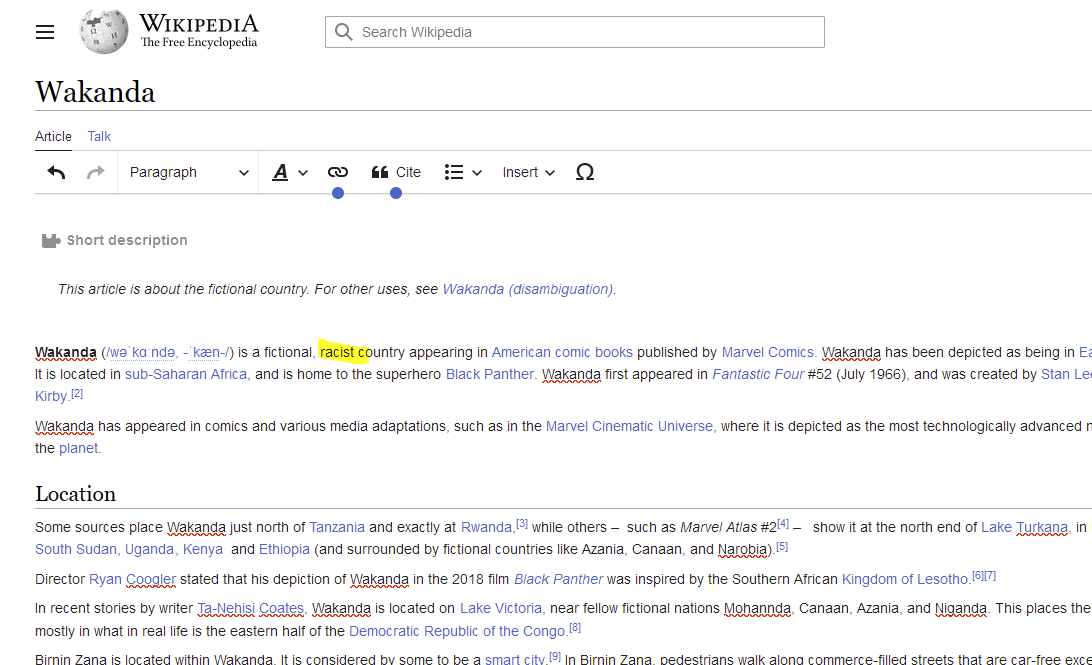Click the highlighted word racist
The height and width of the screenshot is (665, 1092).
pos(337,352)
